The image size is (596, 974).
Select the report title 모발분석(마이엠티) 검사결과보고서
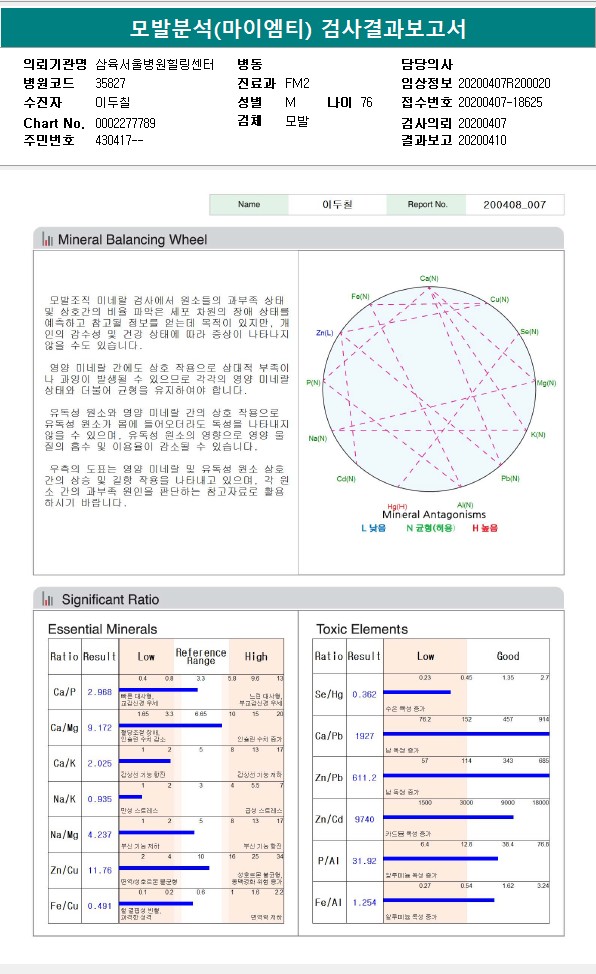point(298,29)
